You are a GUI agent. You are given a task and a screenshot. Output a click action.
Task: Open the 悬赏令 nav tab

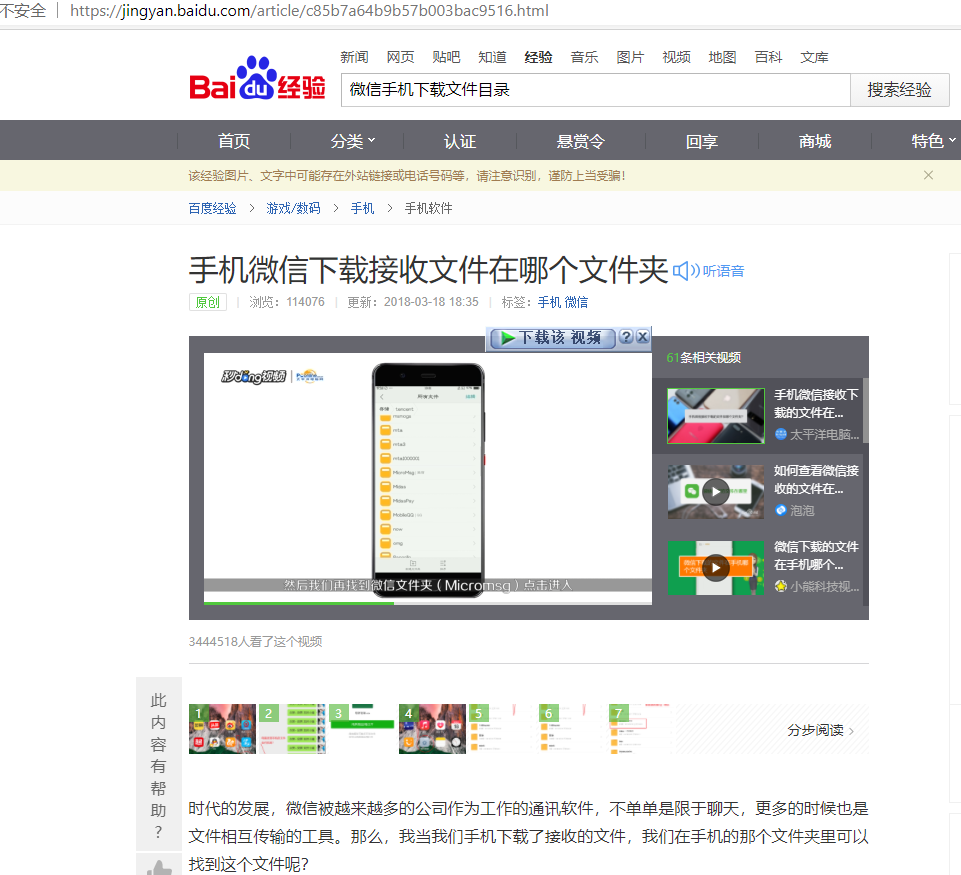point(580,141)
